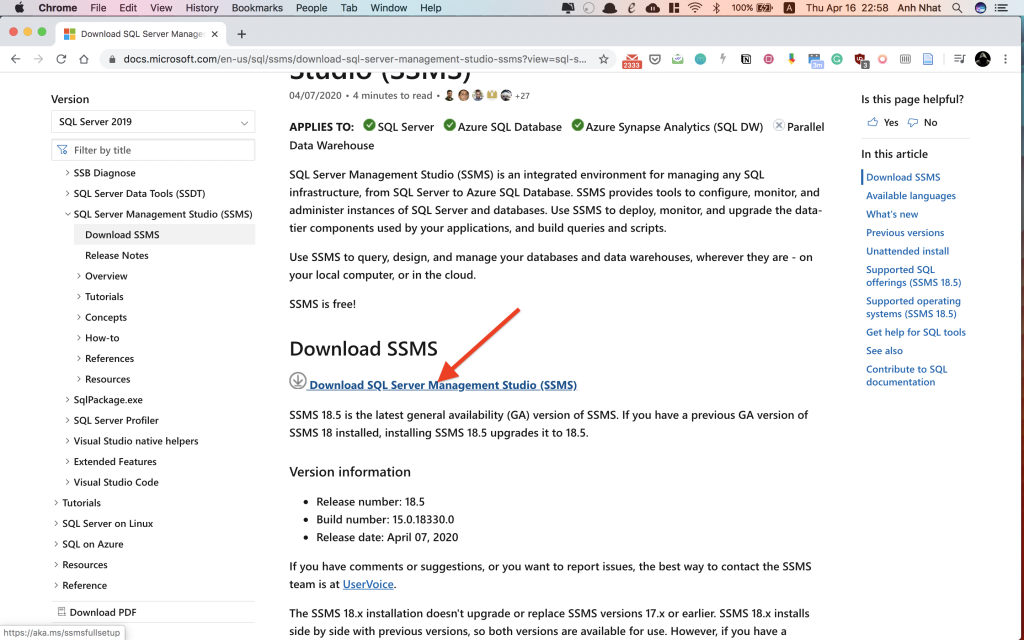Open the Gmail checker extension showing 2333
This screenshot has height=640, width=1024.
(632, 61)
